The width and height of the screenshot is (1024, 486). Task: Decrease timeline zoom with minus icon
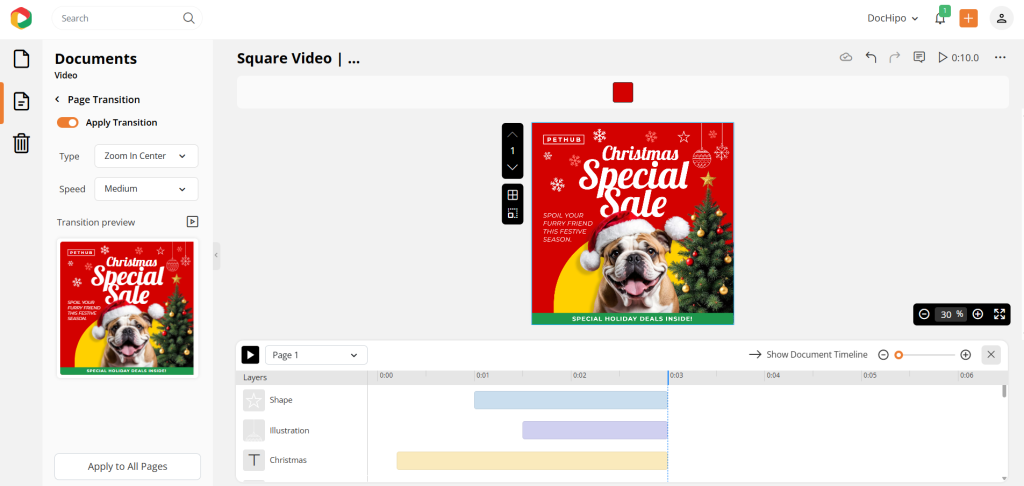[883, 355]
